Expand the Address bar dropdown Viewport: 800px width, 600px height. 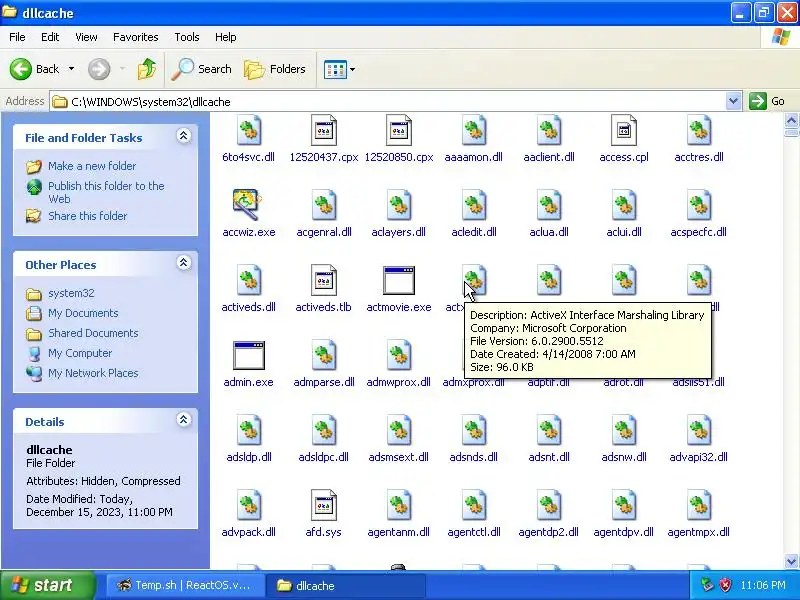pos(733,101)
